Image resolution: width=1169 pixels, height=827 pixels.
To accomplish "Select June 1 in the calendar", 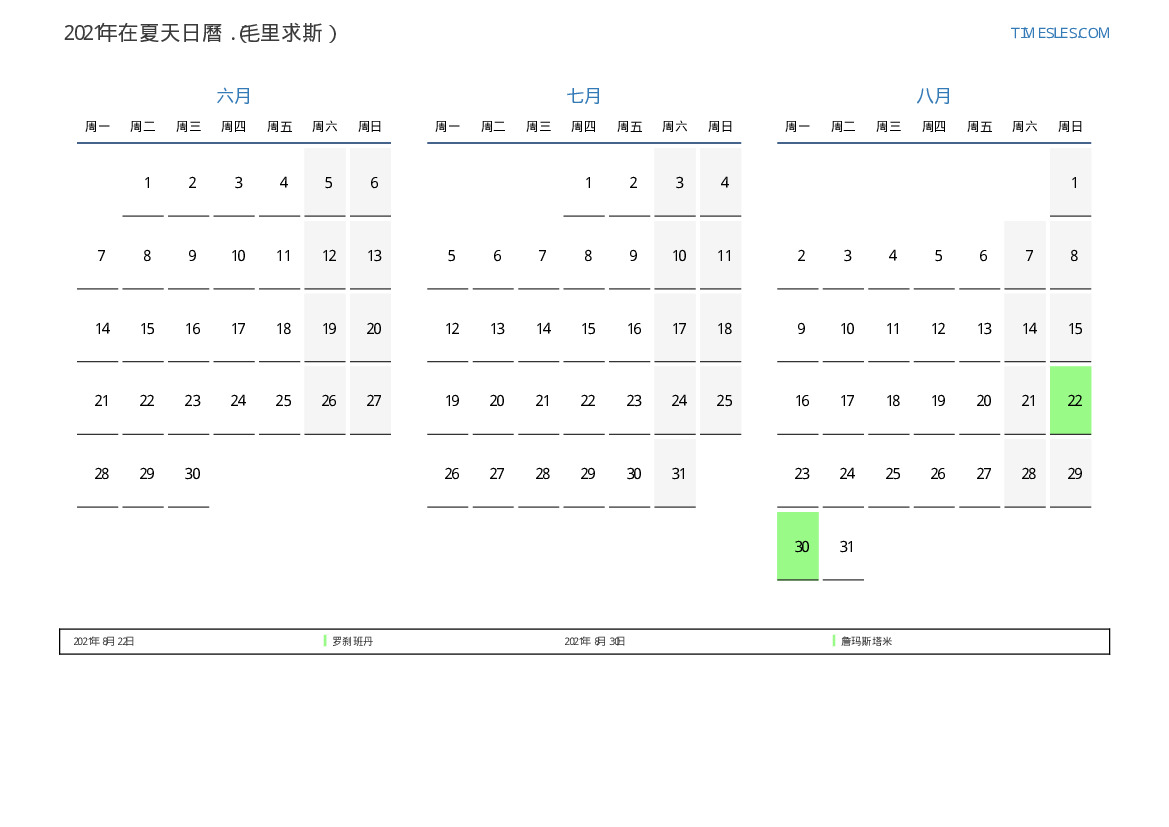I will coord(147,183).
